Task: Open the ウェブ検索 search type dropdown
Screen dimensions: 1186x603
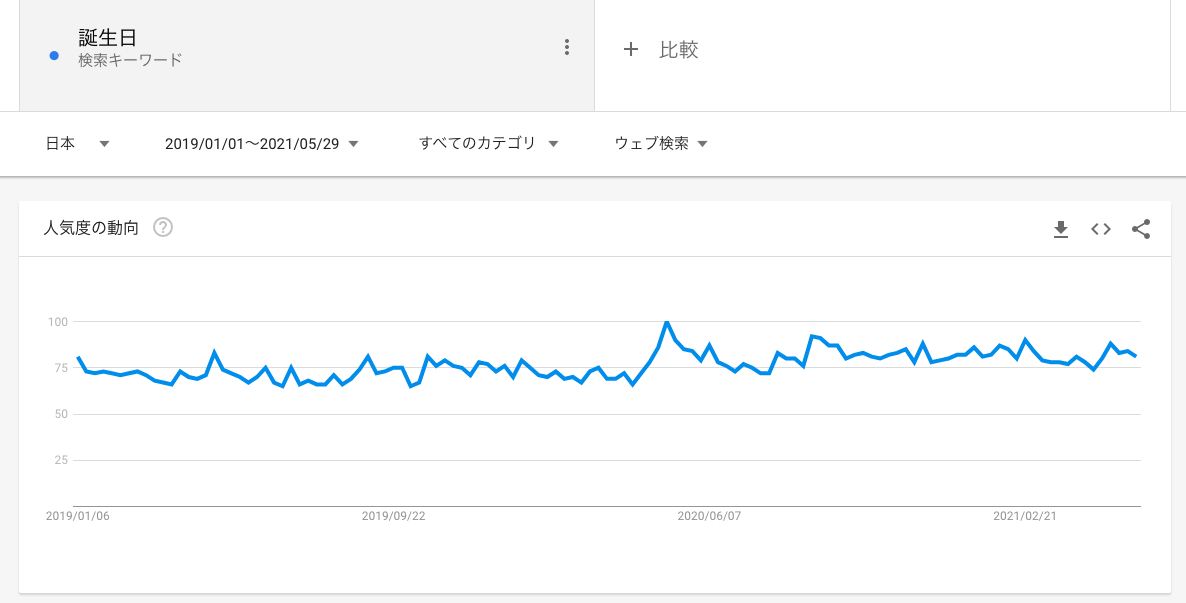Action: coord(661,144)
